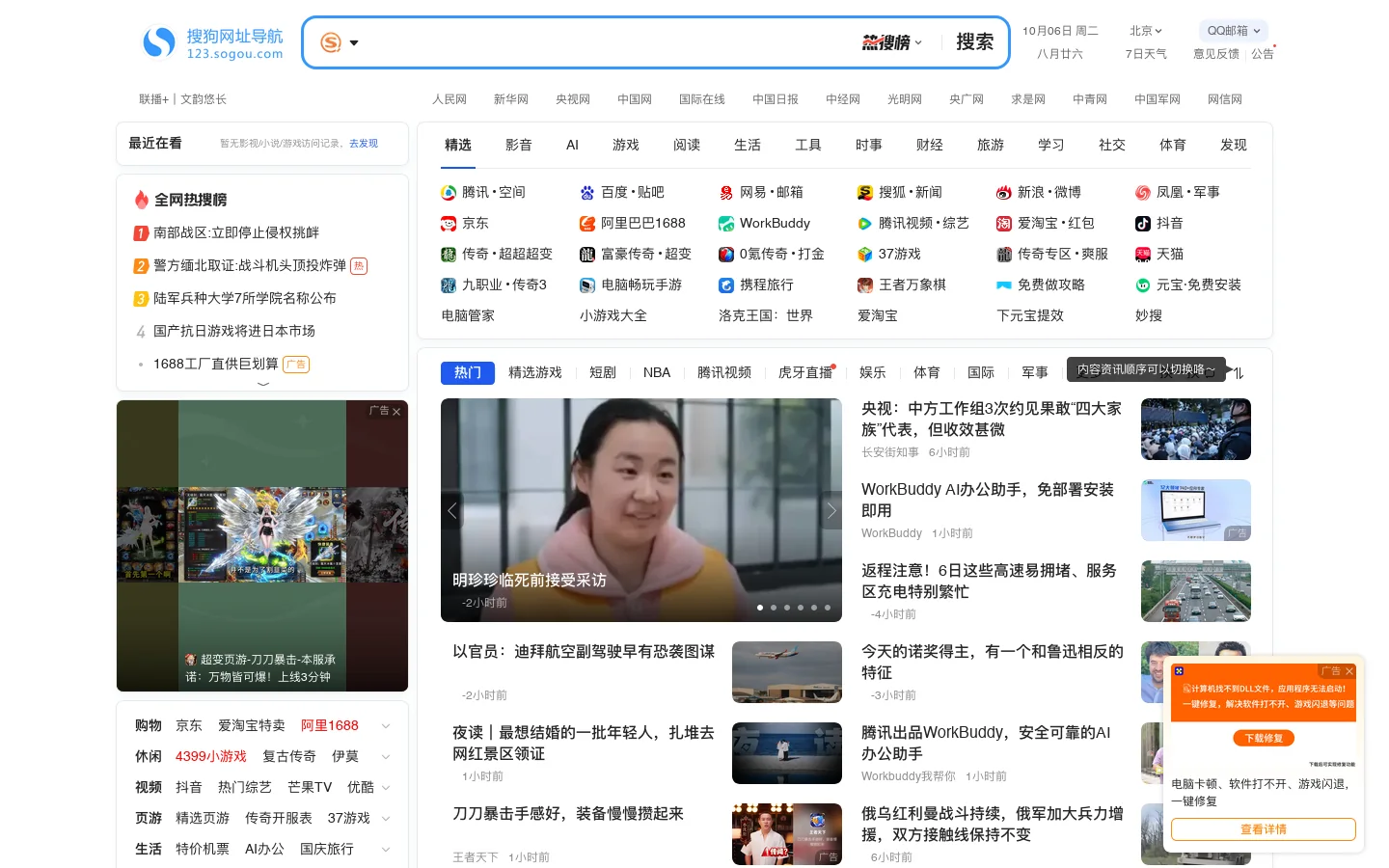The image size is (1389, 868).
Task: Go to previous carousel slide arrow
Action: tap(451, 510)
